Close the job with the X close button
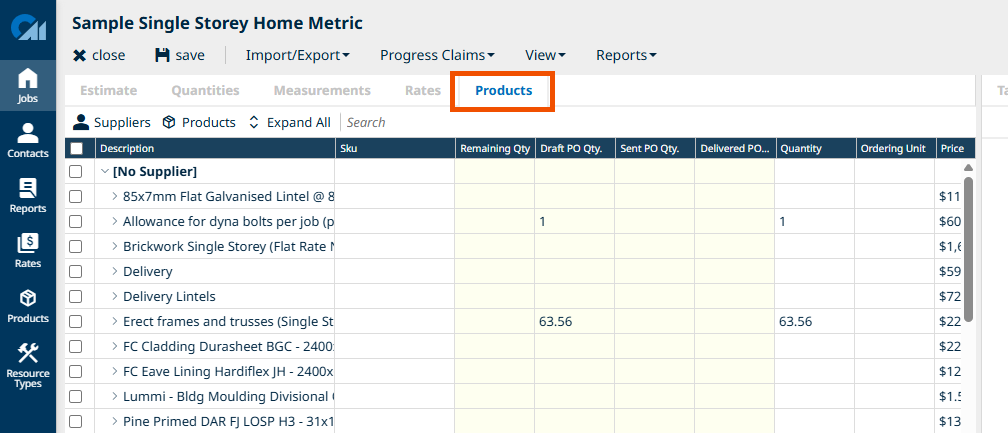Screen dimensions: 1008x433 [99, 55]
